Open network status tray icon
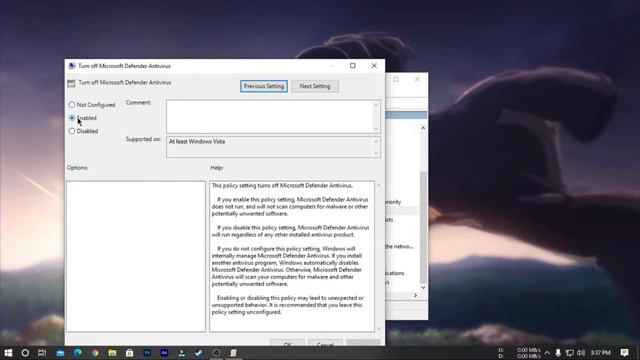Viewport: 640px width, 360px height. pyautogui.click(x=570, y=353)
